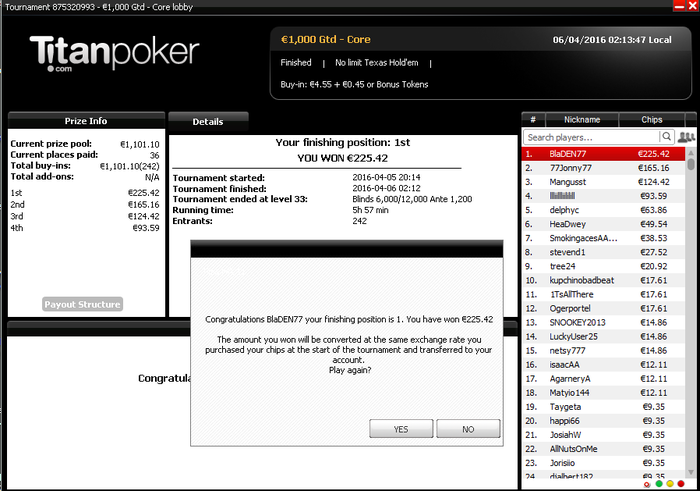Sort by the Chips column header

[x=652, y=120]
